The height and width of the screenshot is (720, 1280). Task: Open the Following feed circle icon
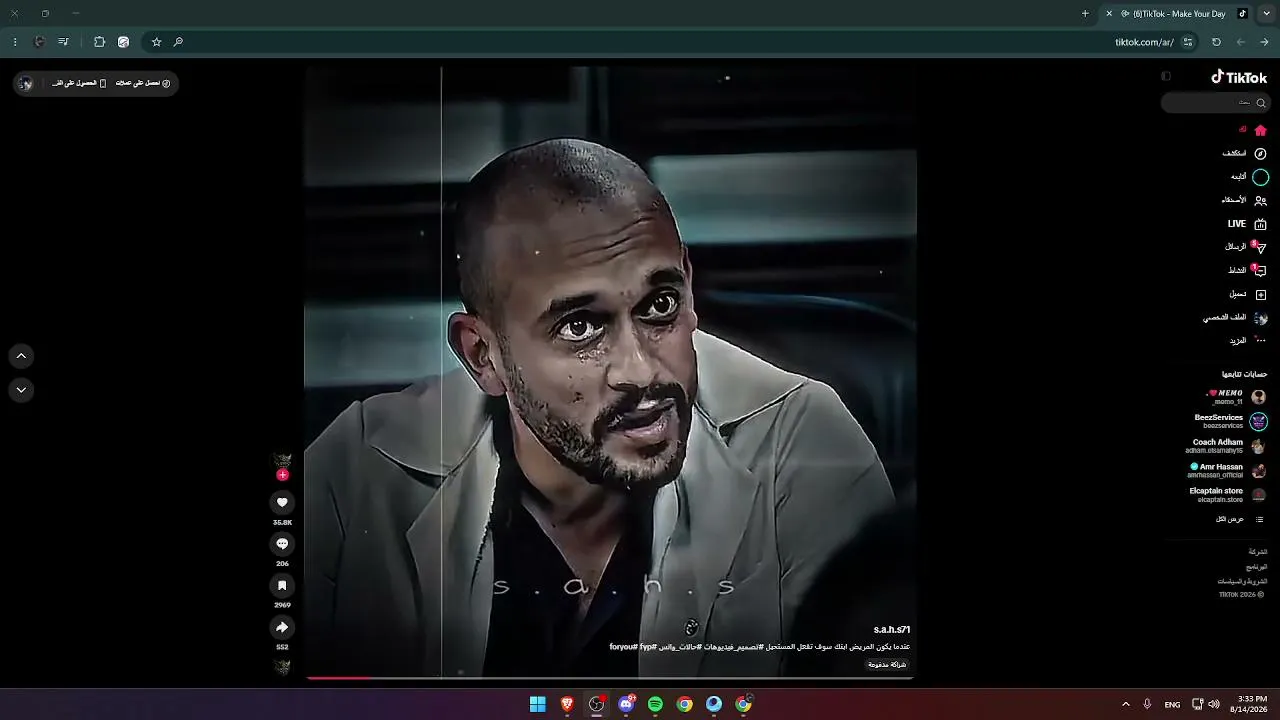click(x=1260, y=177)
